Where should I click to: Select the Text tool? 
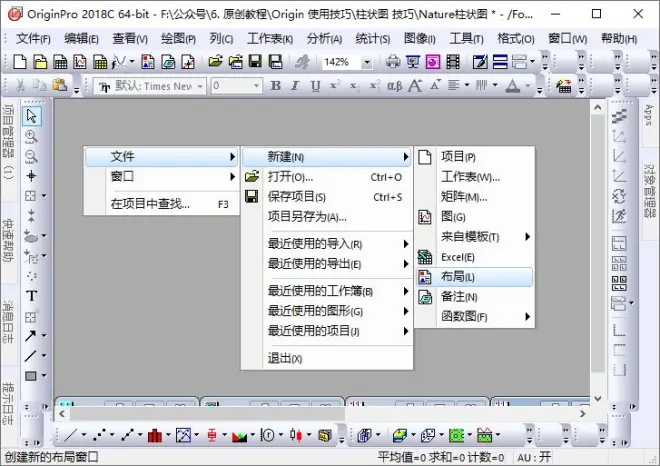click(32, 296)
